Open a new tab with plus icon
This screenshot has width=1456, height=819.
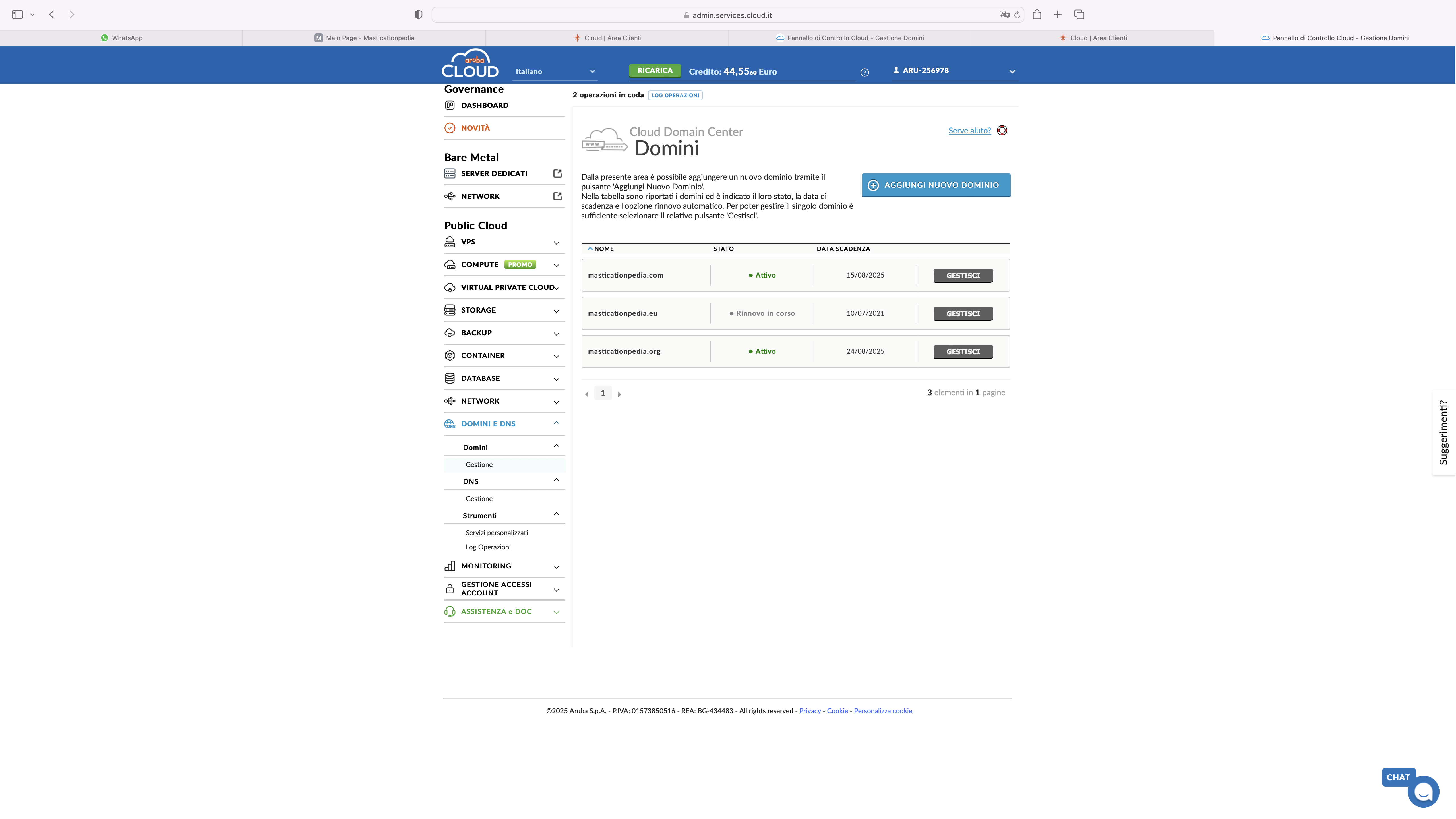1058,15
